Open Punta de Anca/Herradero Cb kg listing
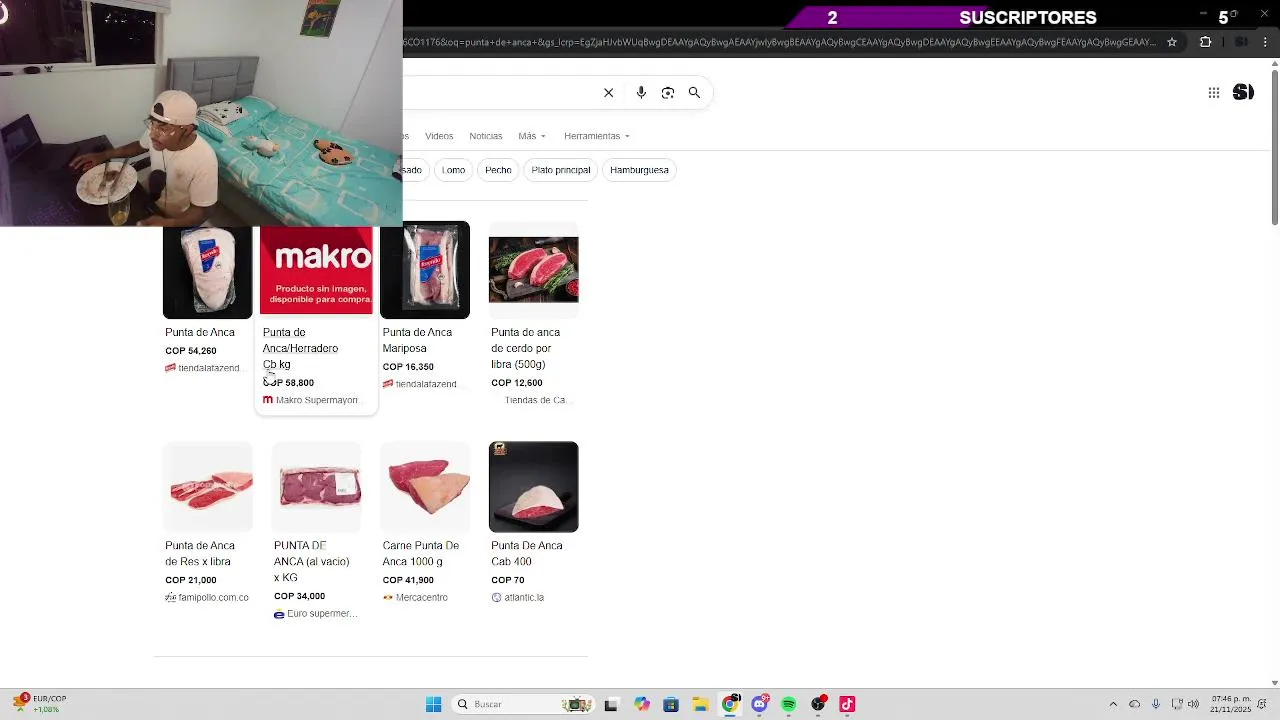The image size is (1280, 720). [x=300, y=349]
